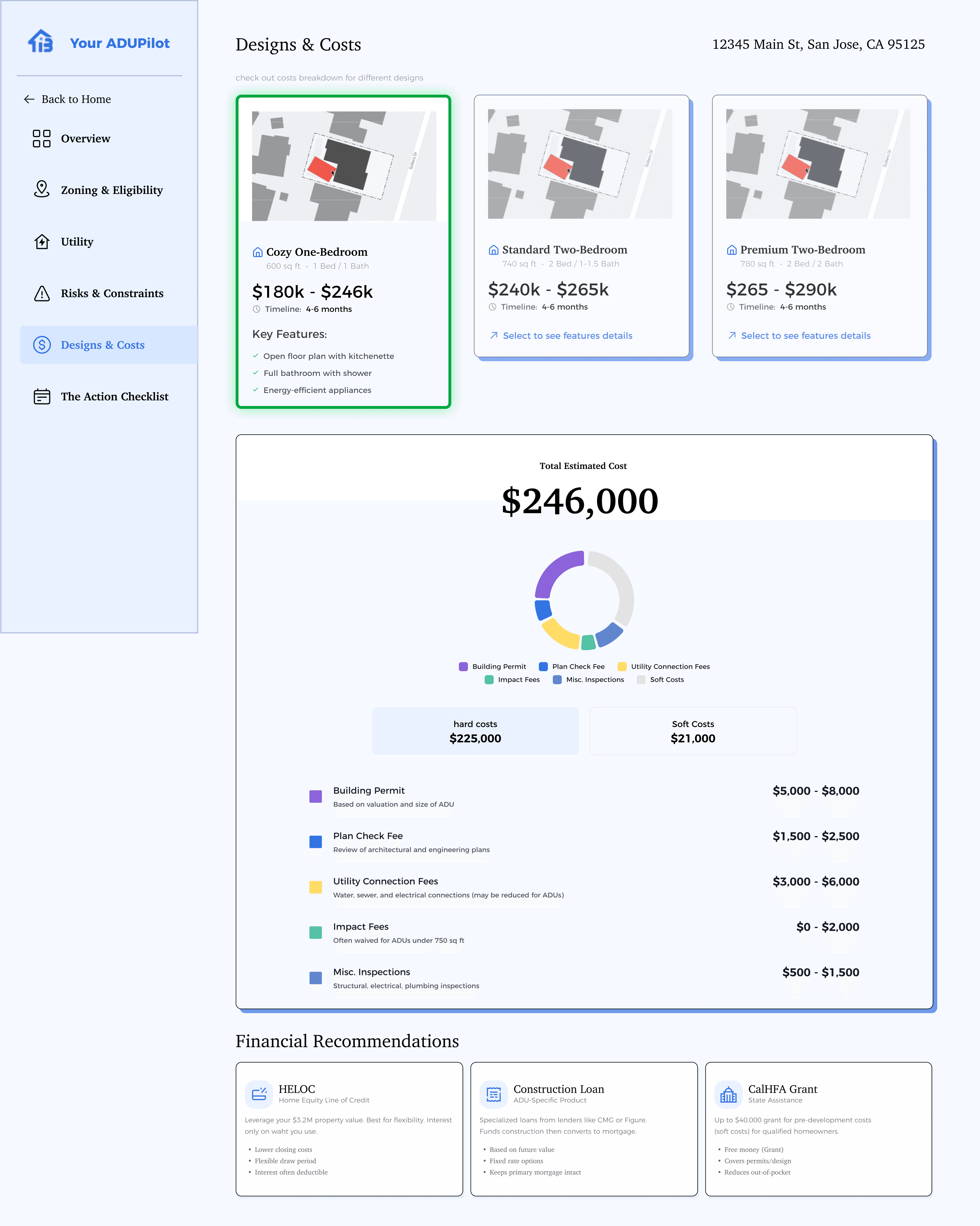Select the Utility house icon in sidebar
The height and width of the screenshot is (1226, 980).
click(41, 242)
